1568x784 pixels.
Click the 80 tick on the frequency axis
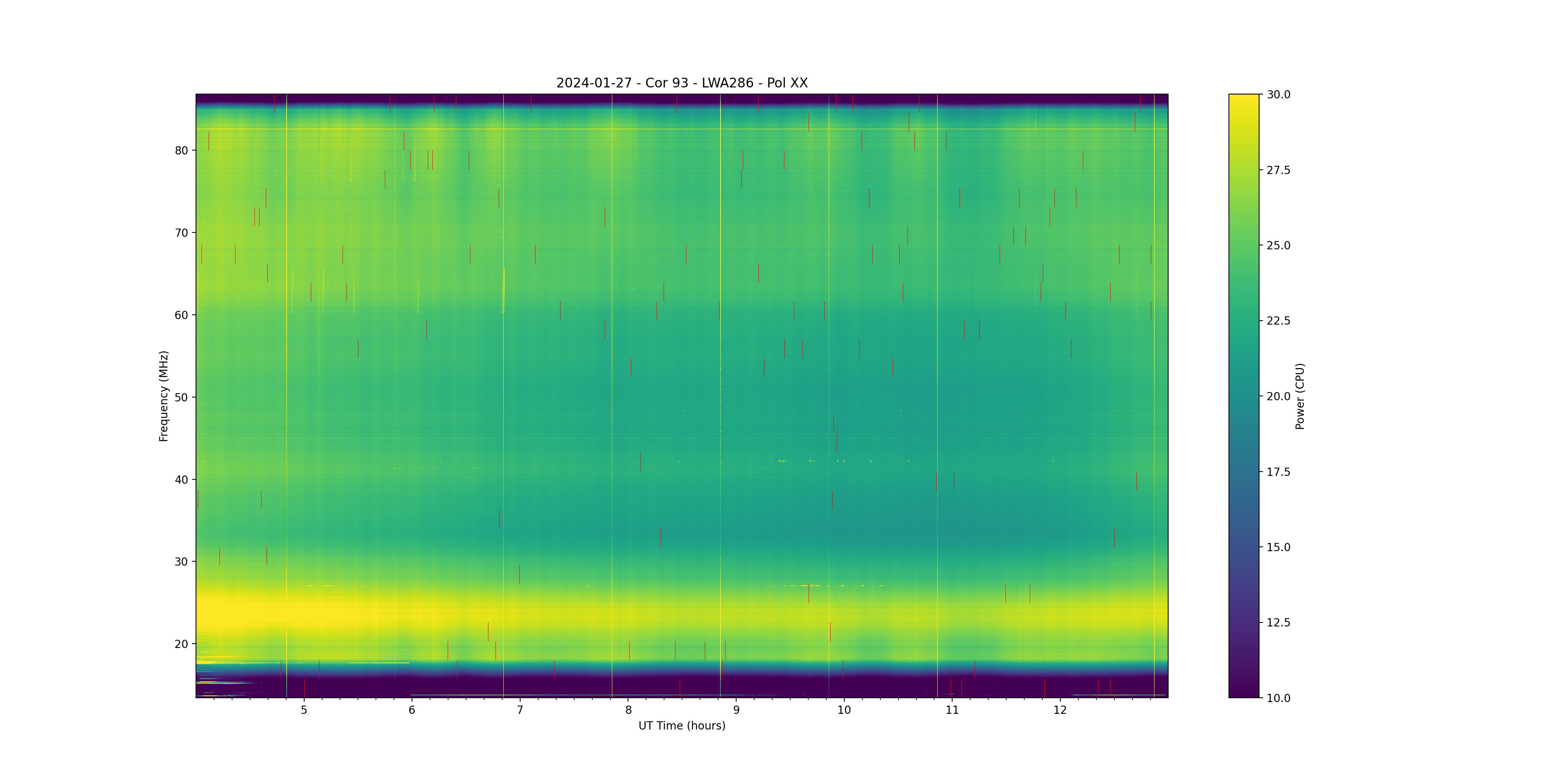click(181, 151)
